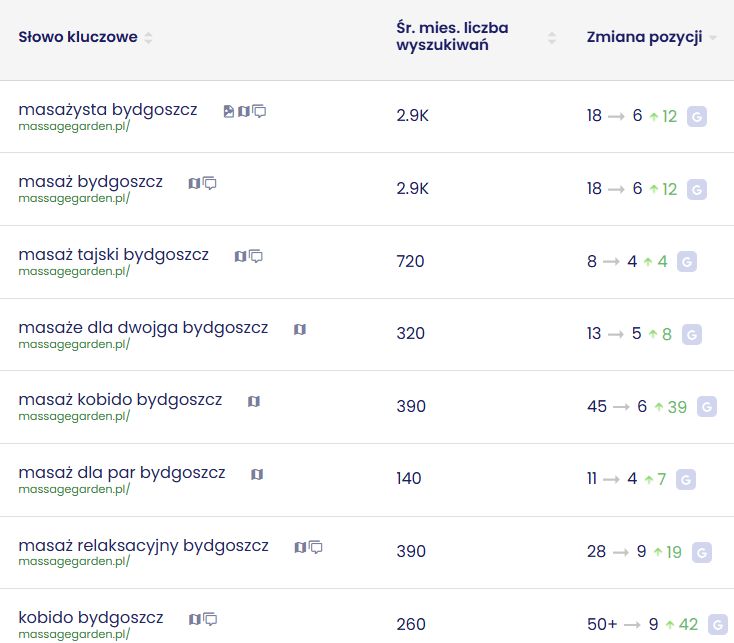Click Zmiana pozycji column header label
This screenshot has height=643, width=734.
point(644,37)
